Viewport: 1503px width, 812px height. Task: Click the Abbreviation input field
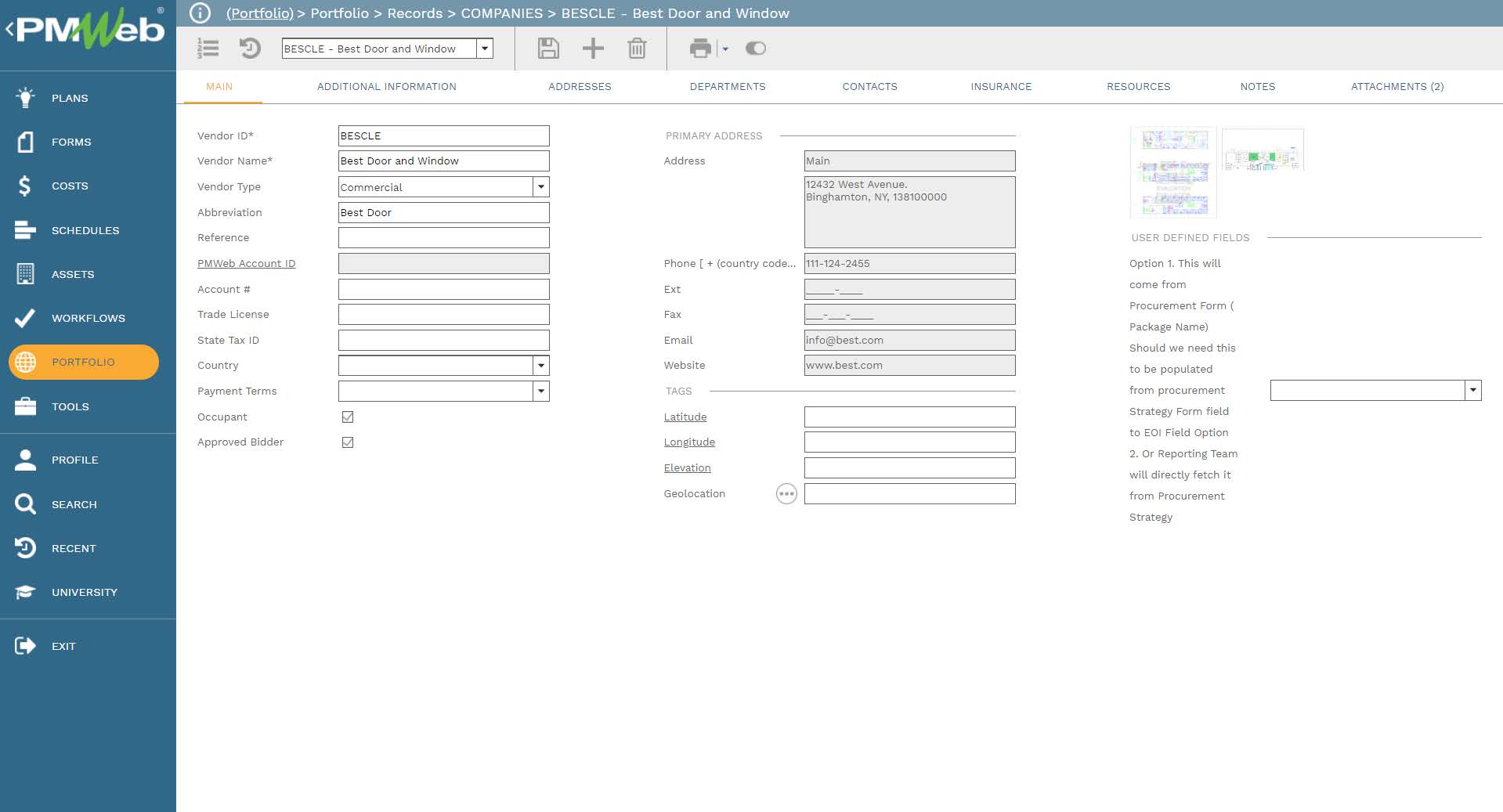444,212
